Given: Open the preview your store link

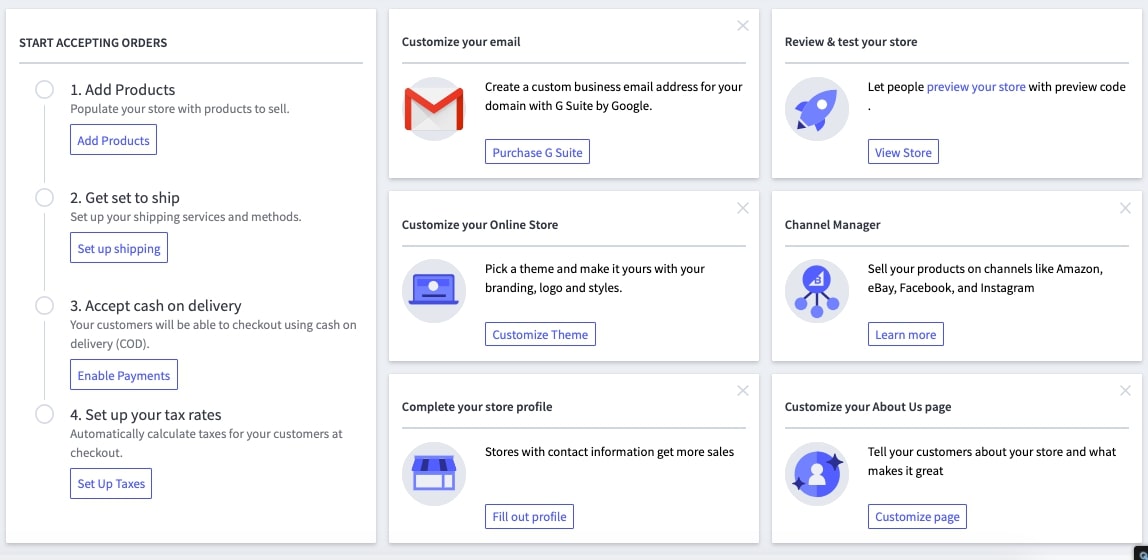Looking at the screenshot, I should point(976,87).
